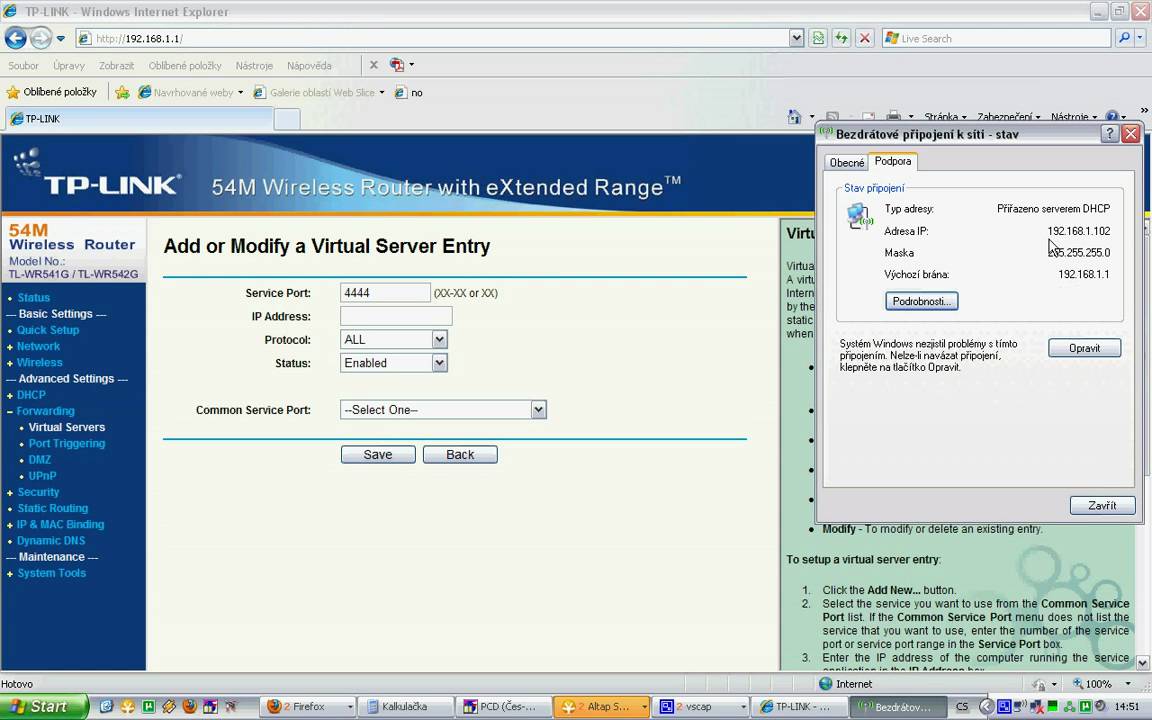Open a new blank tab
The image size is (1152, 720).
pyautogui.click(x=287, y=119)
